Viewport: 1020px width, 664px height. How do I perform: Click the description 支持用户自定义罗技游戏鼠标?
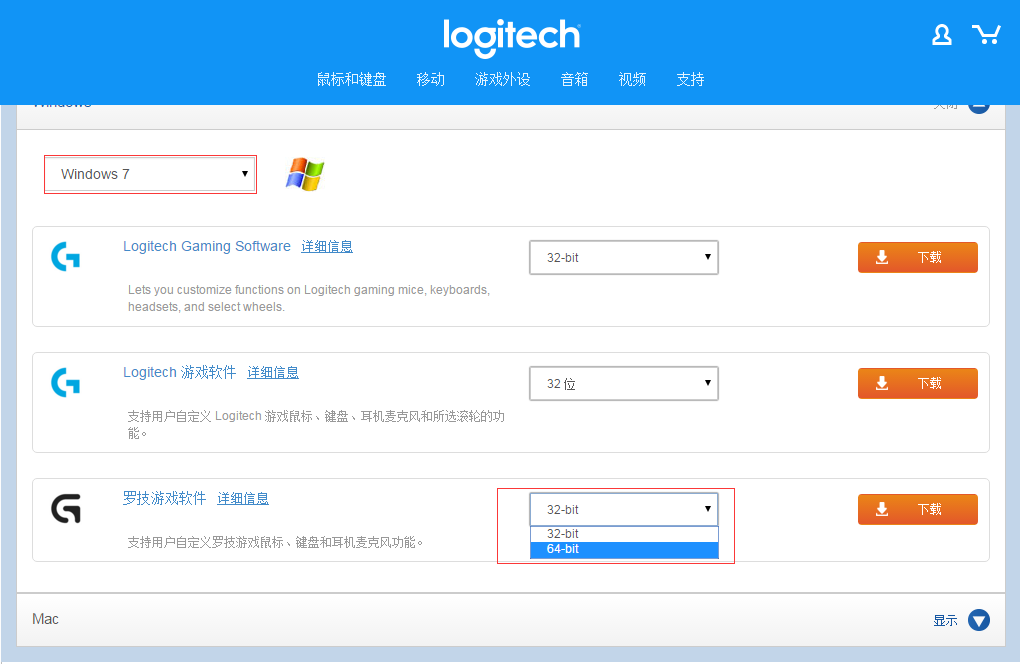pos(275,542)
